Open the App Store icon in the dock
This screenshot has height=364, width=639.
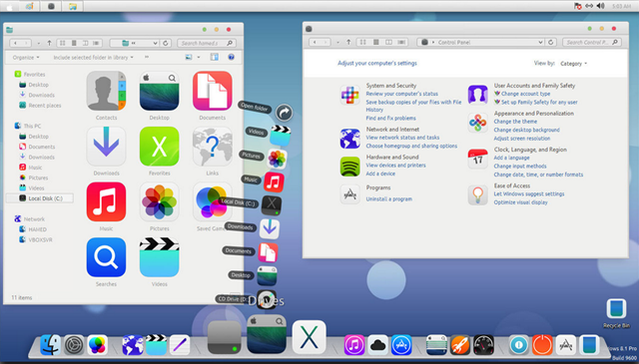401,345
